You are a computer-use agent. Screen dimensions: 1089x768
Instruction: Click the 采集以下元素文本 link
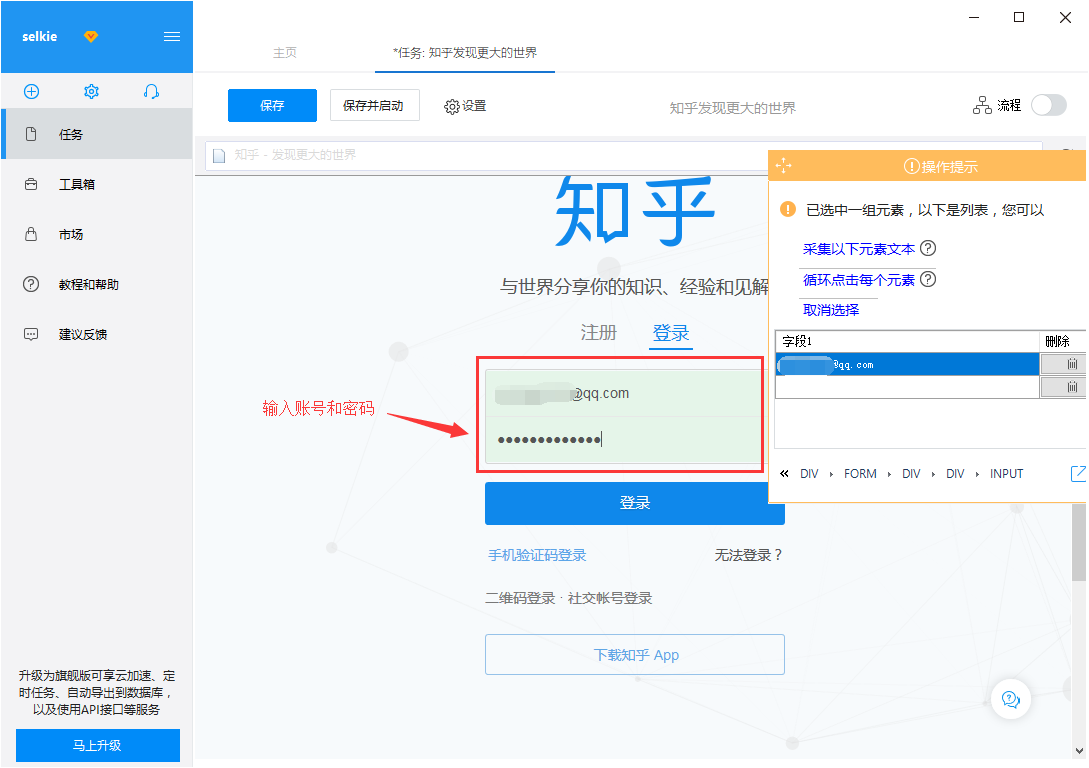pyautogui.click(x=858, y=249)
